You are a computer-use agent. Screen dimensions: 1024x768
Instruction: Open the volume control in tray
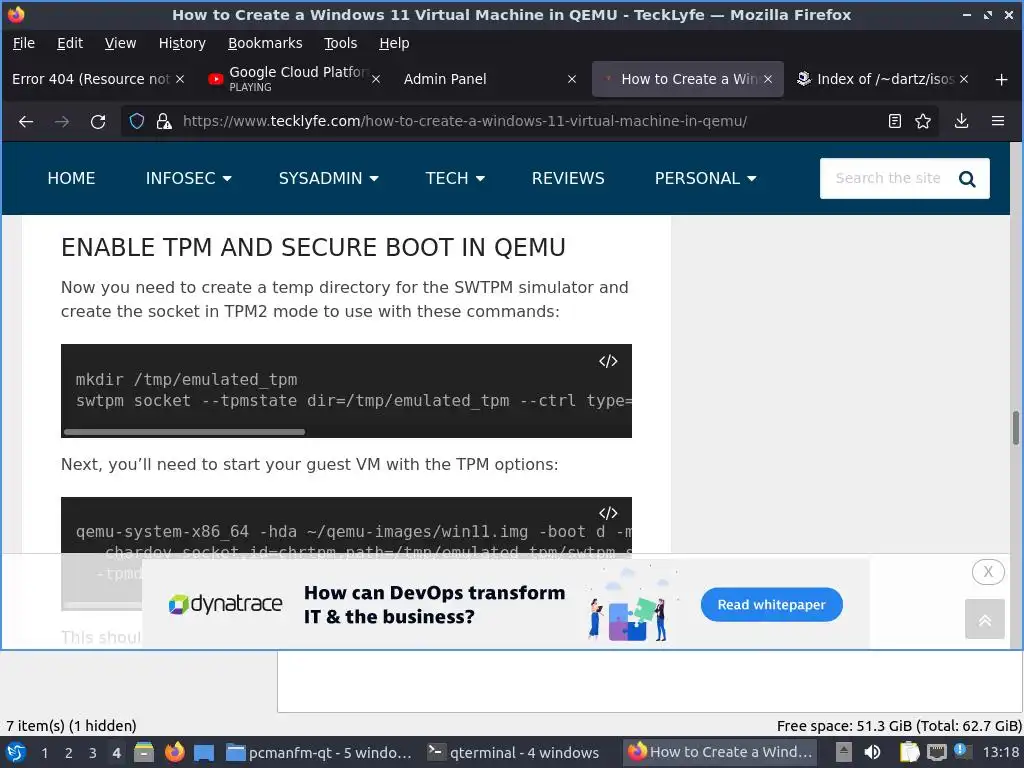(x=872, y=752)
